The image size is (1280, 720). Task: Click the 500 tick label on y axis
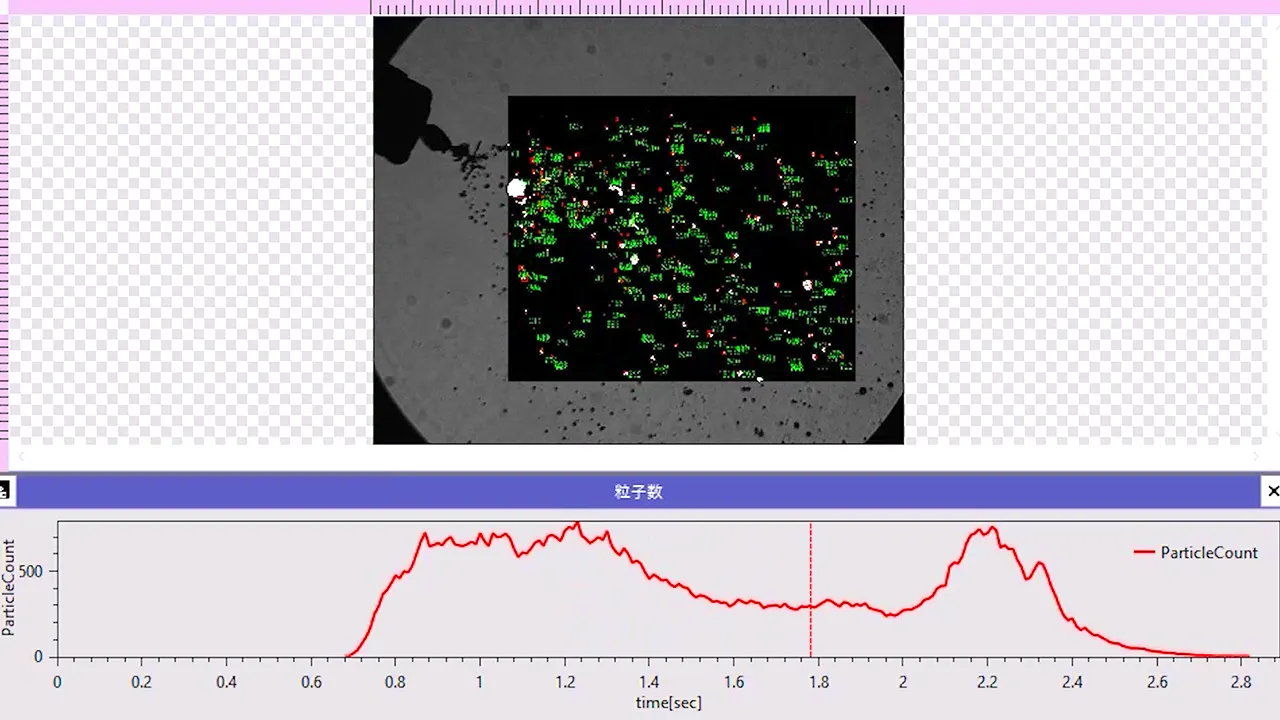coord(32,572)
